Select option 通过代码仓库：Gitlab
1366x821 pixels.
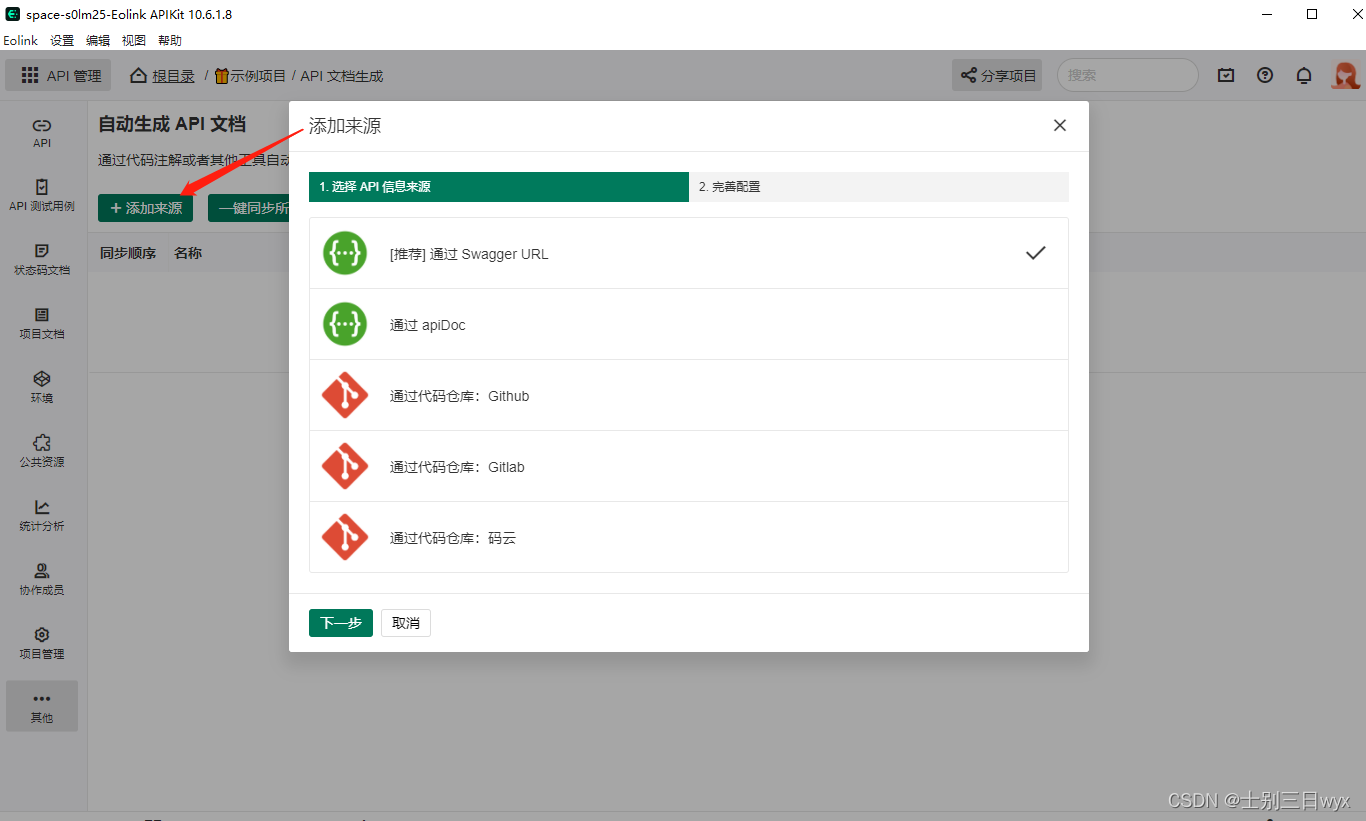[689, 467]
